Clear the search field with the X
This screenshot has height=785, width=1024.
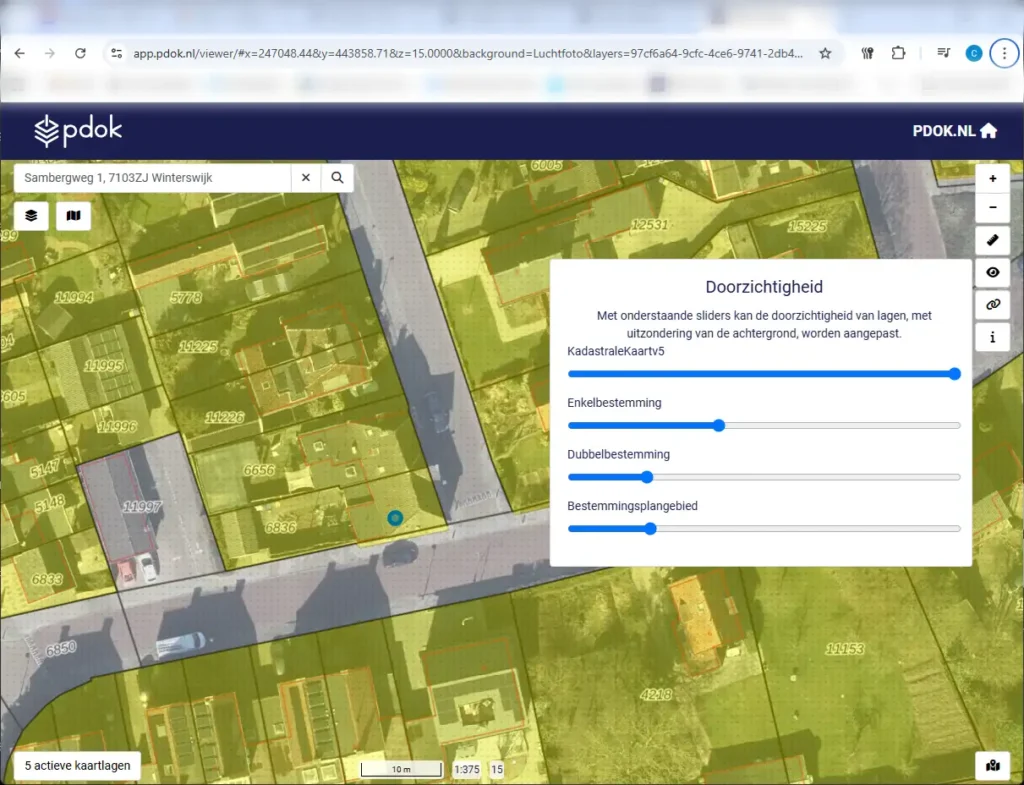pyautogui.click(x=305, y=177)
